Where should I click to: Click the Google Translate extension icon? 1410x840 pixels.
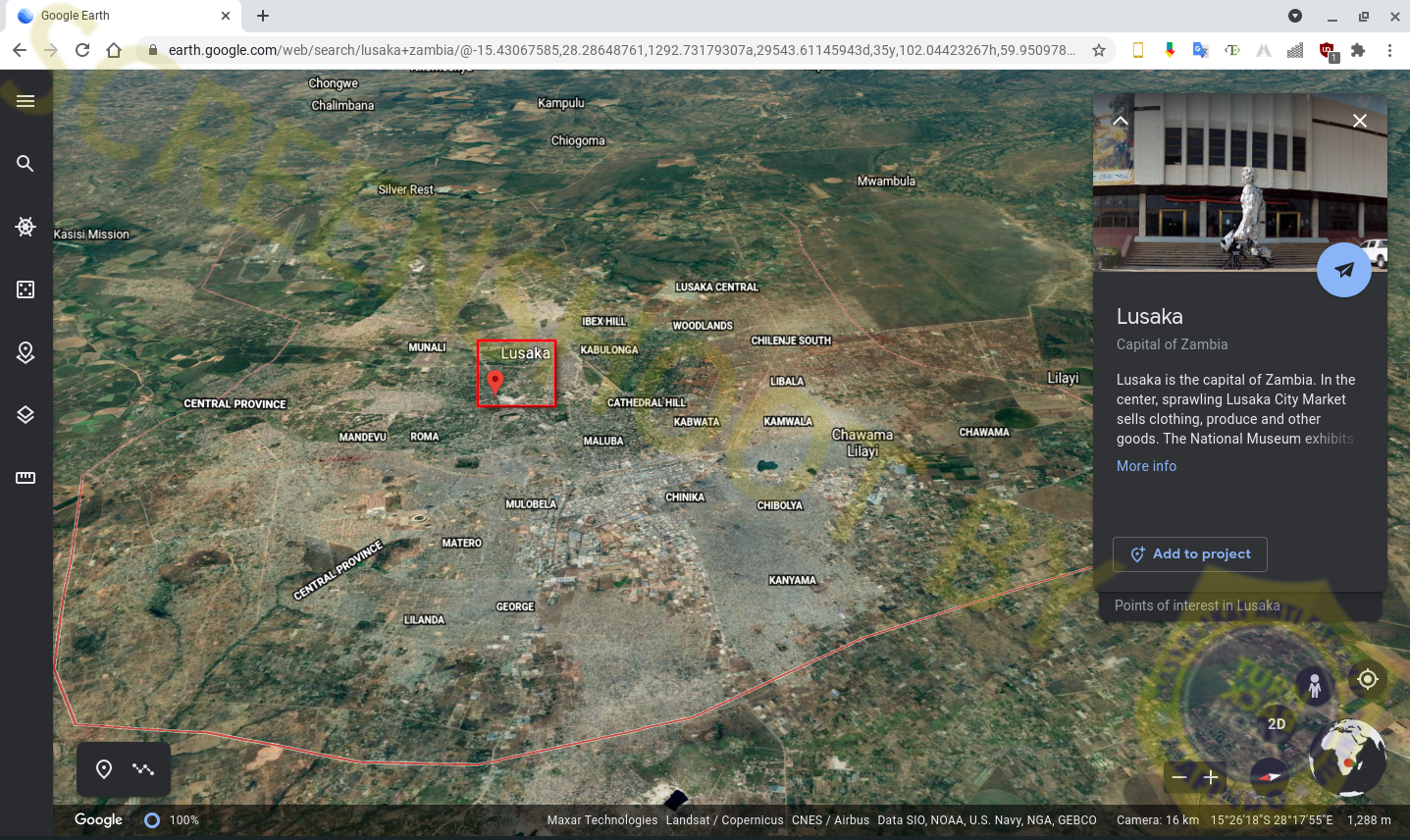click(1200, 50)
